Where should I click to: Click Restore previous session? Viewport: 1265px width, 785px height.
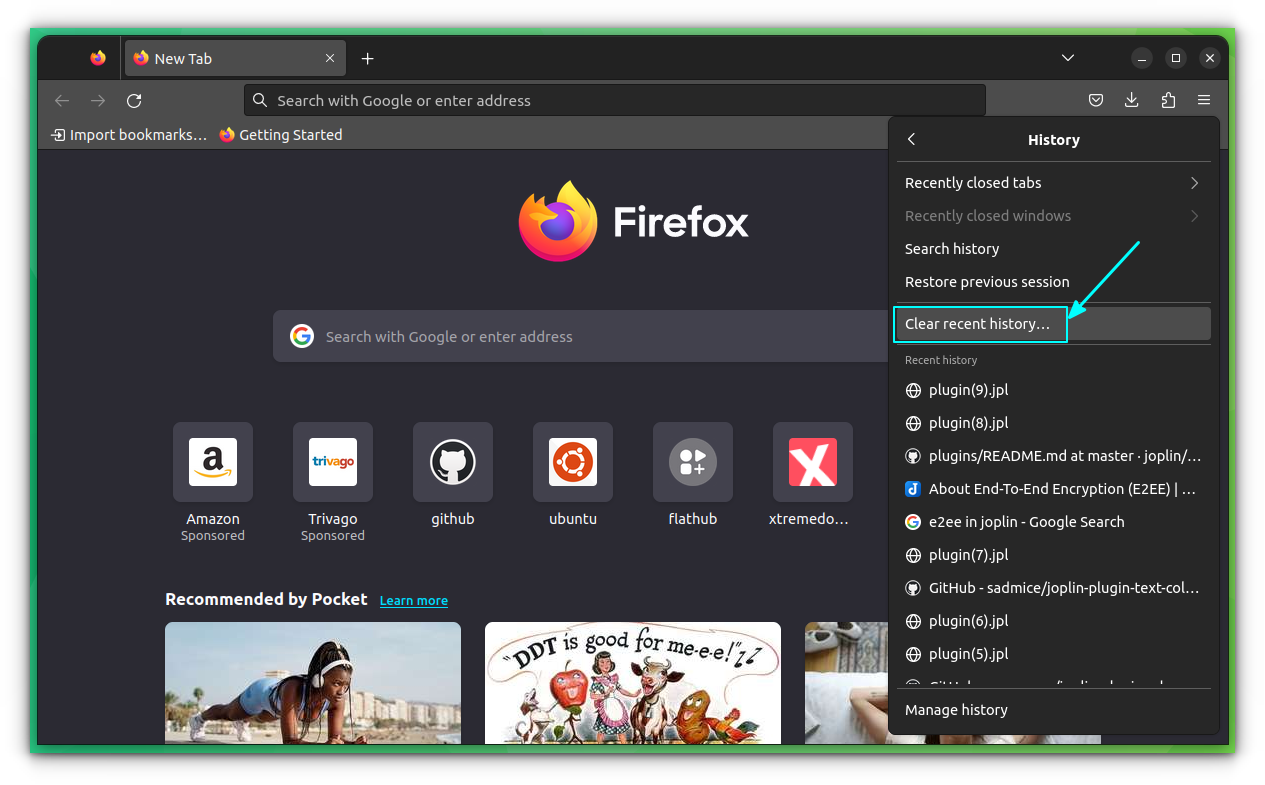[986, 281]
